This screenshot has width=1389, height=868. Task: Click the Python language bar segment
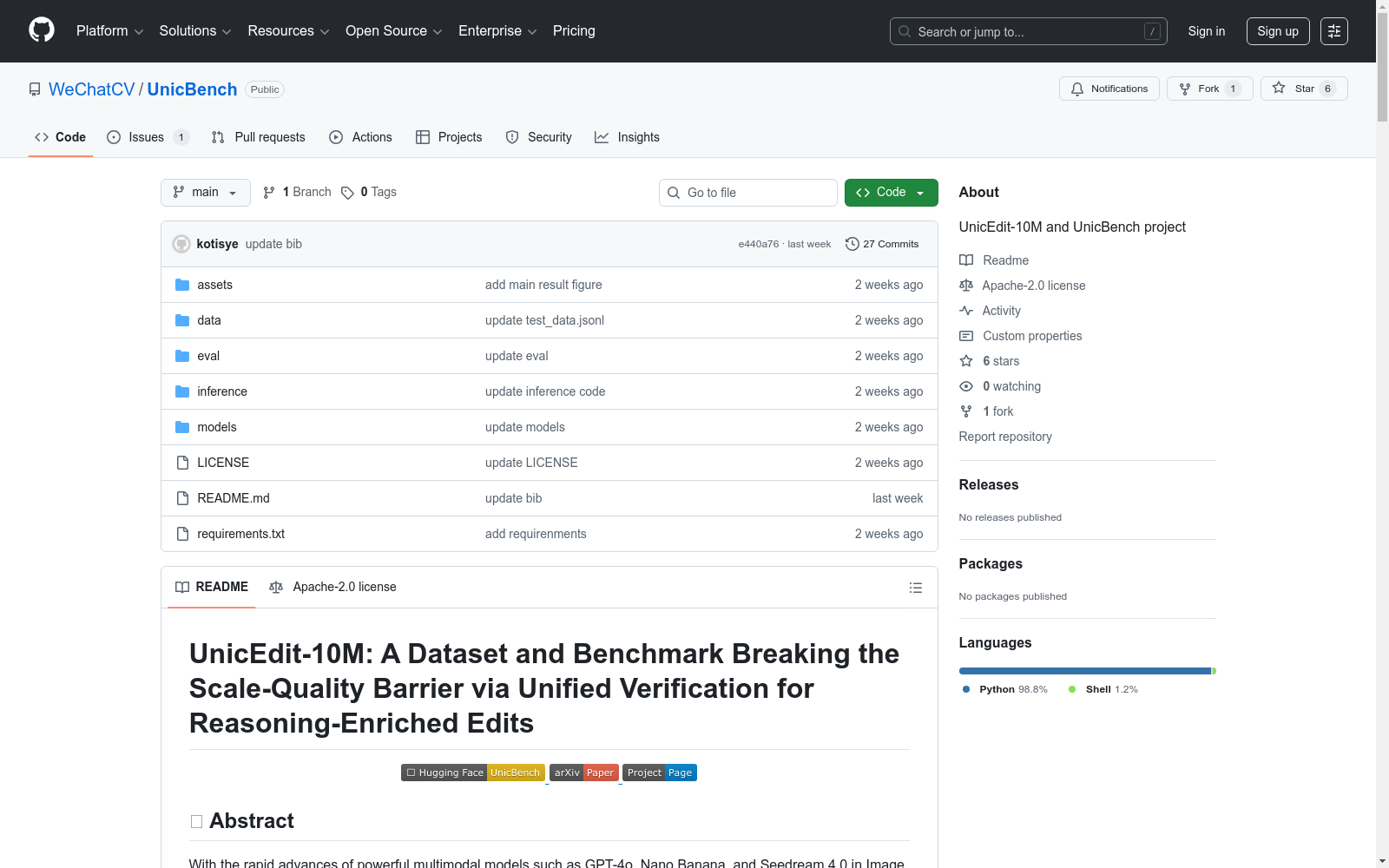point(1085,671)
